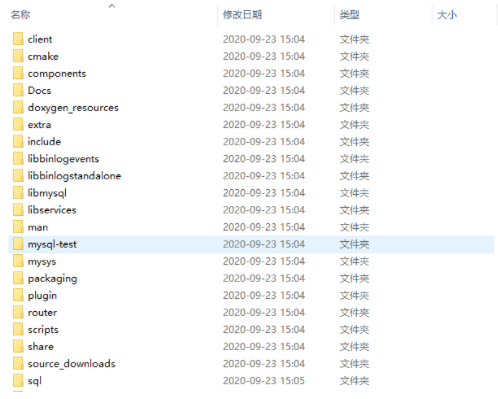The height and width of the screenshot is (399, 498).
Task: Select the mysql-test folder name
Action: [52, 244]
